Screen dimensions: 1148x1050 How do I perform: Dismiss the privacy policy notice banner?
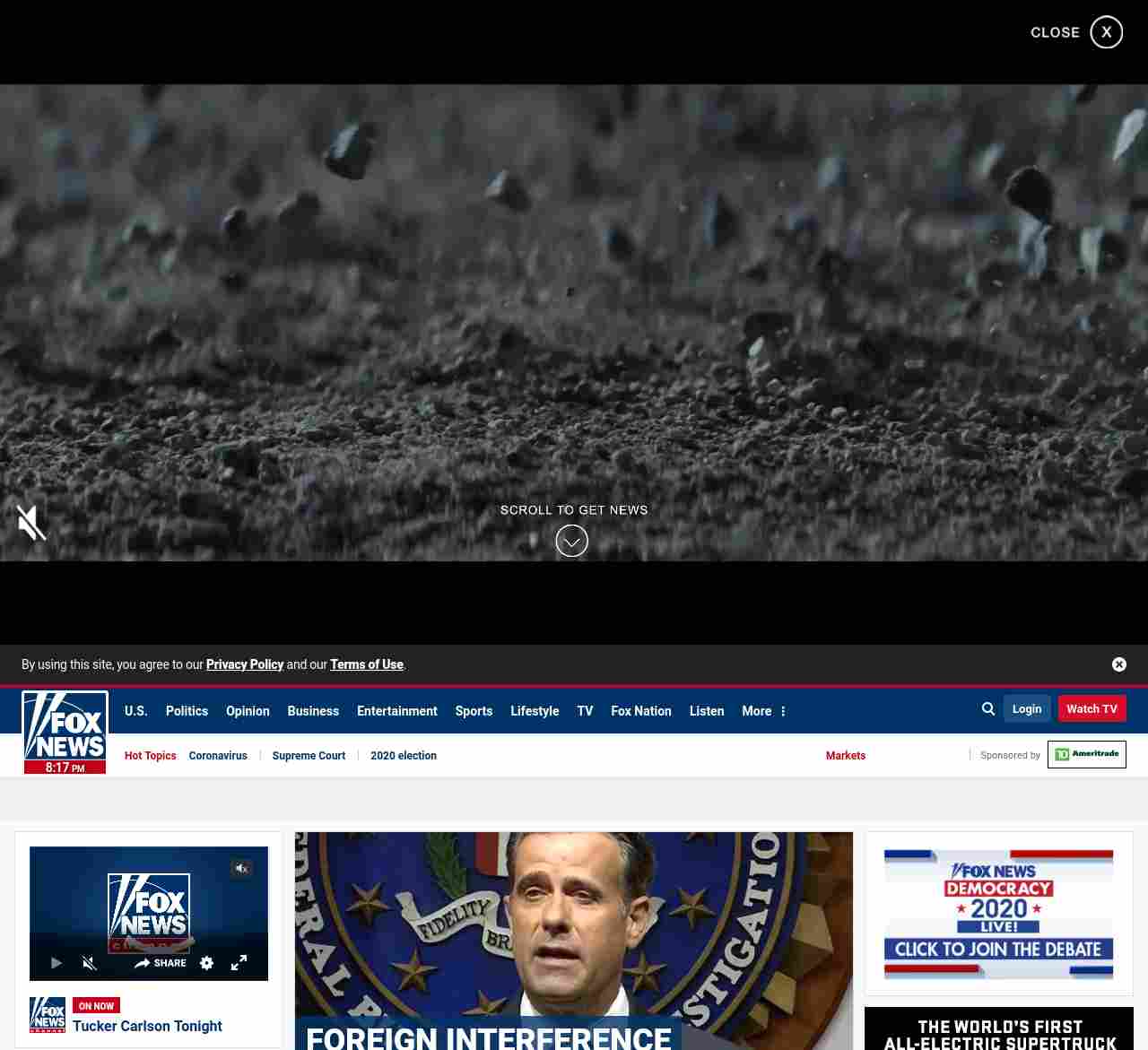point(1118,664)
